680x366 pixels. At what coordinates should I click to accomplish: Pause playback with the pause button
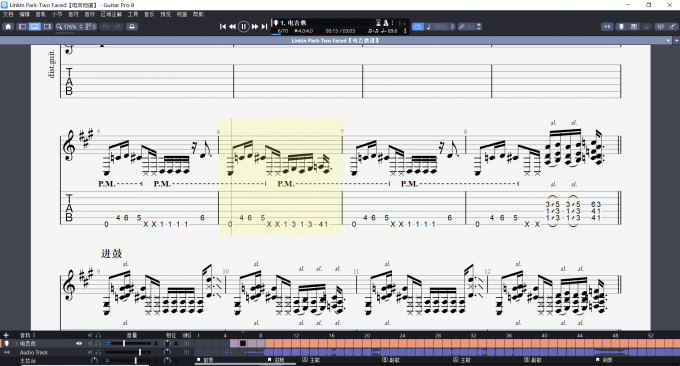(x=243, y=26)
